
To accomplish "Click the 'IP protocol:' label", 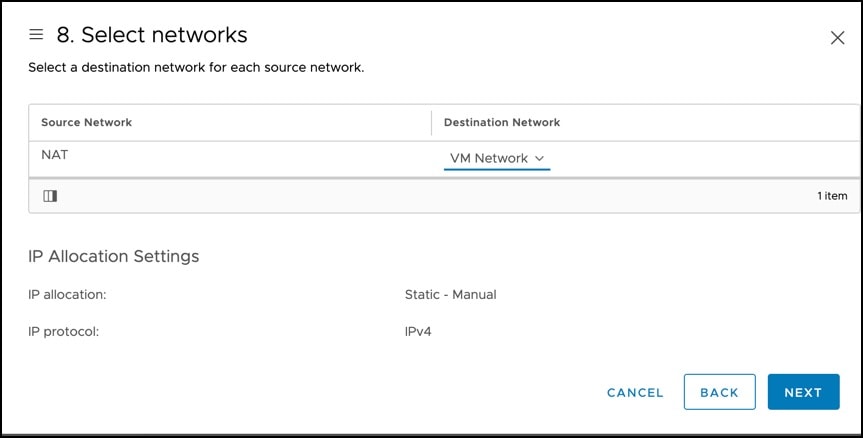I will 63,332.
